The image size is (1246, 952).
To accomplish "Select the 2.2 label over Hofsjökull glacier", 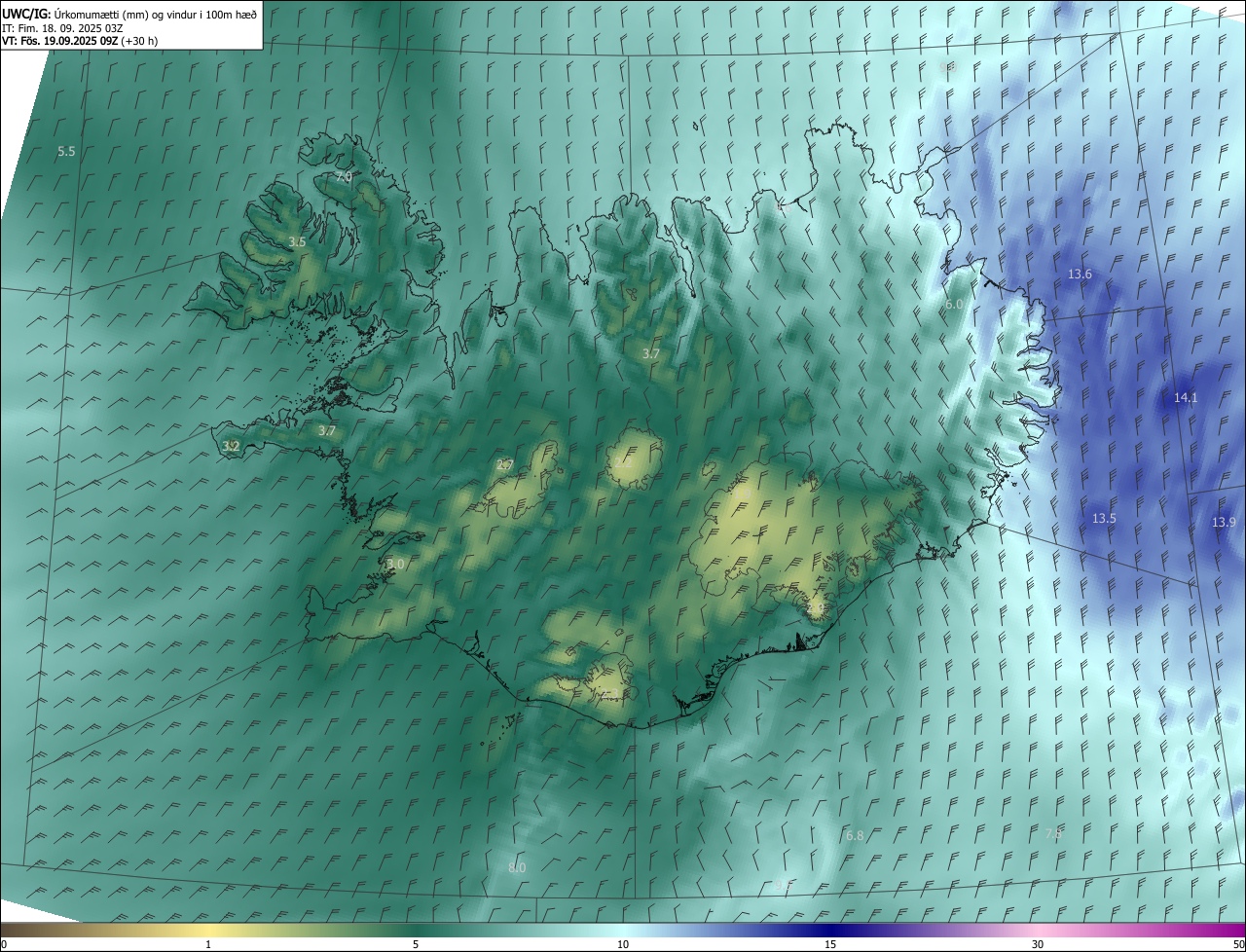I will tap(623, 463).
